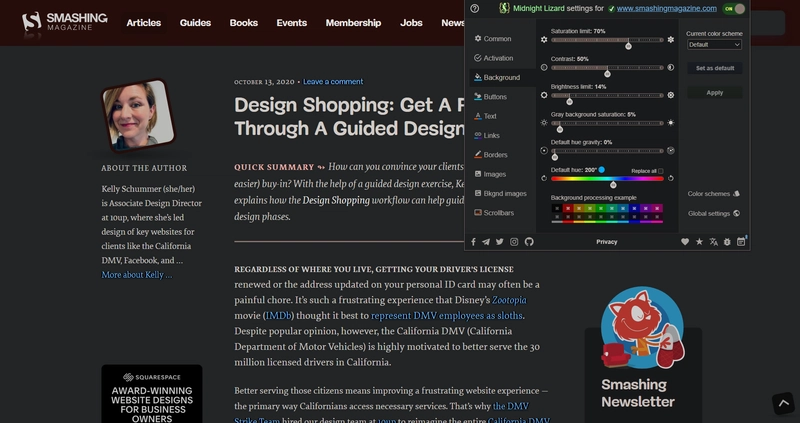
Task: Open Events in the site navigation
Action: 292,23
